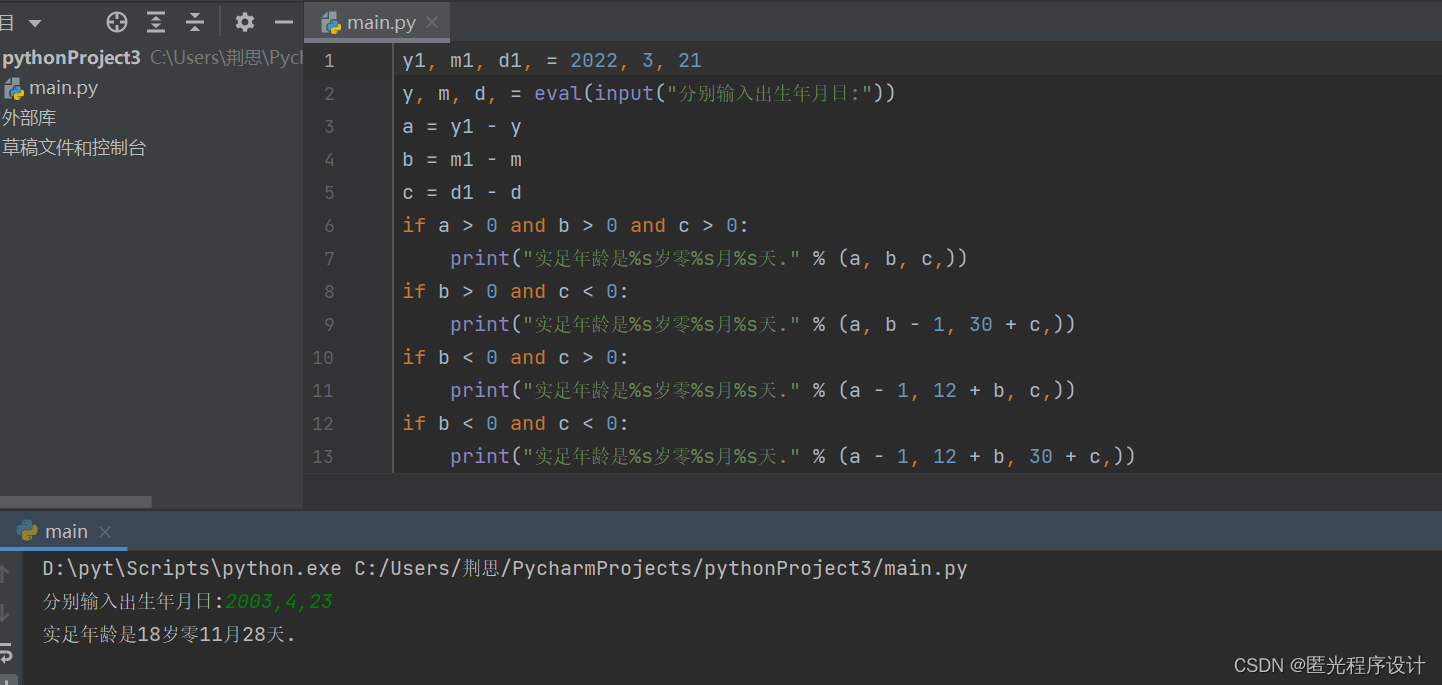The height and width of the screenshot is (685, 1442).
Task: Click line 'if b < 0 and c > 0:'
Action: (516, 358)
